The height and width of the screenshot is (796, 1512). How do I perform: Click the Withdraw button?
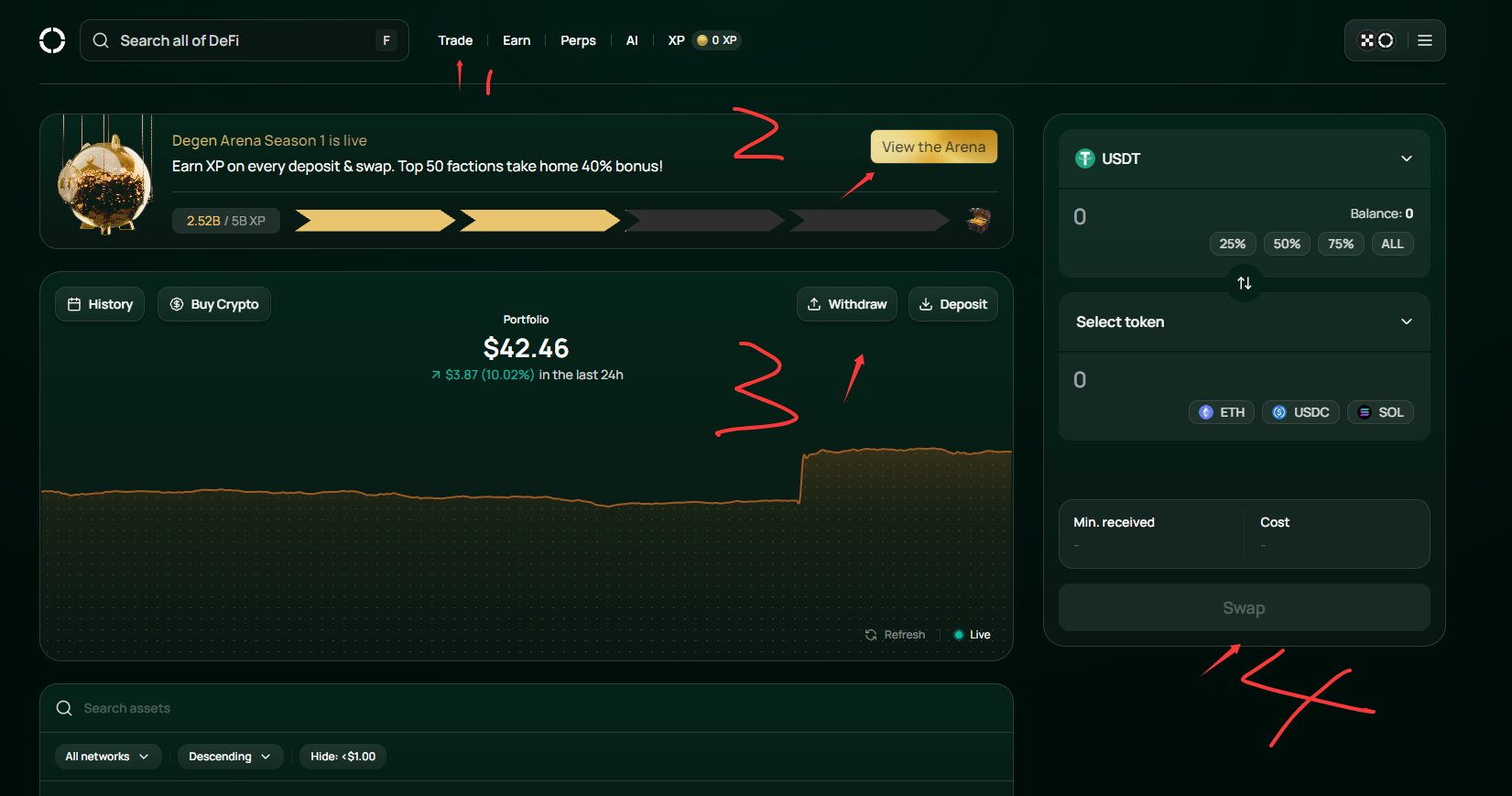click(x=847, y=304)
